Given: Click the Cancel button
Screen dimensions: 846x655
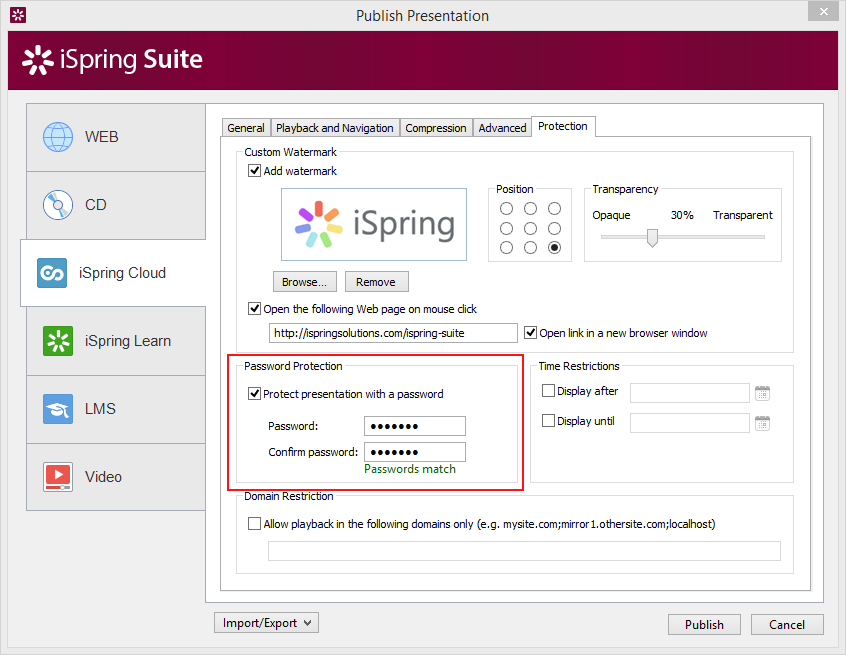Looking at the screenshot, I should [x=787, y=624].
